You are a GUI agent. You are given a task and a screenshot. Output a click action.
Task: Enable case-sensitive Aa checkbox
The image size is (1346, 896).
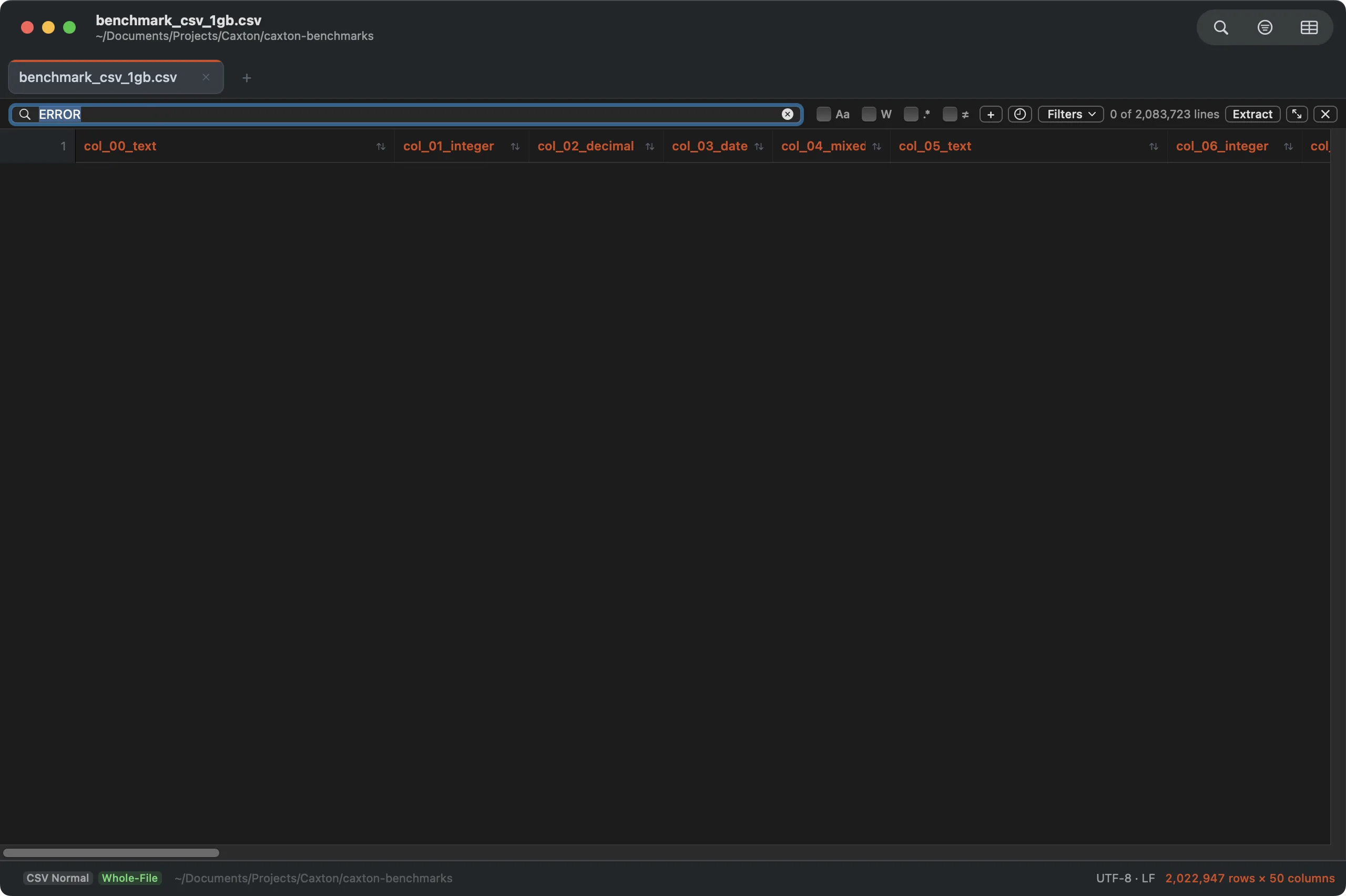pos(823,114)
